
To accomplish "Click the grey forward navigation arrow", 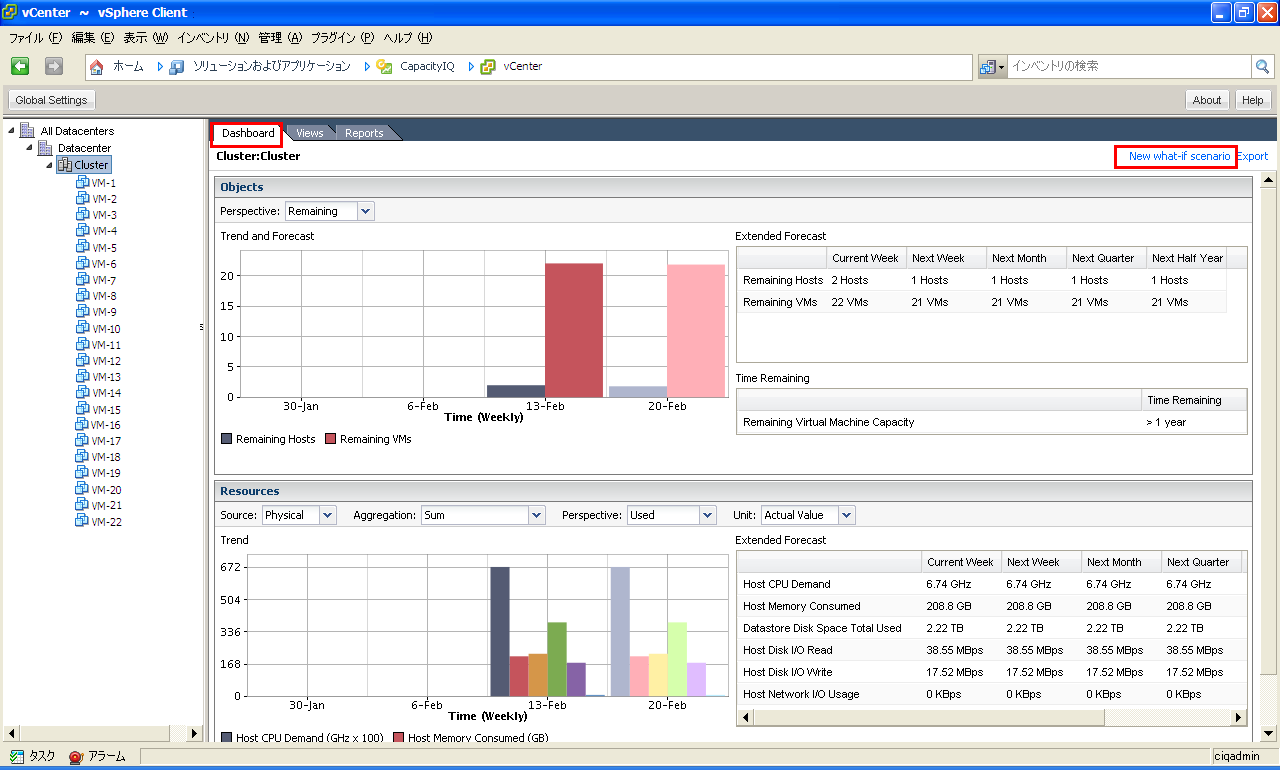I will pos(54,66).
